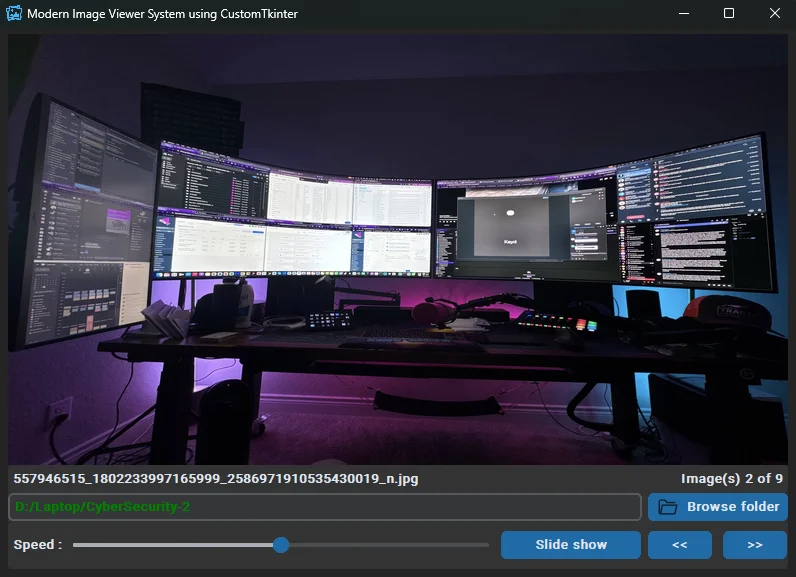Click the Browse folder button
Screen dimensions: 796x577
(717, 506)
